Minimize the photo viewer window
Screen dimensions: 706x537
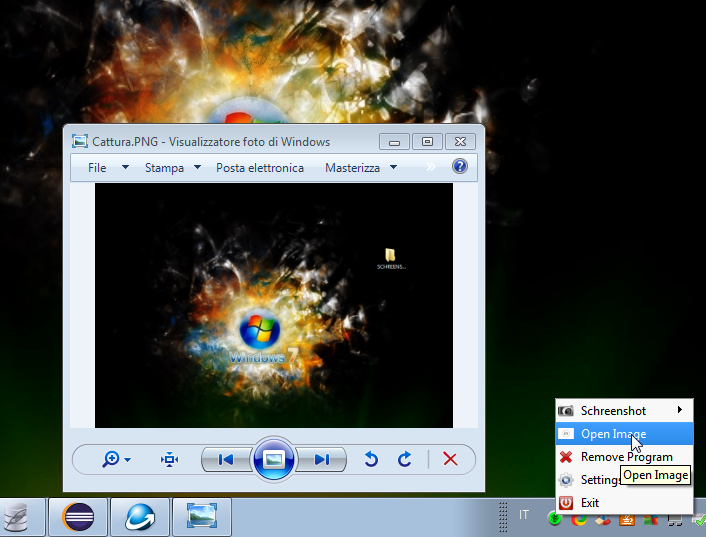(x=394, y=141)
